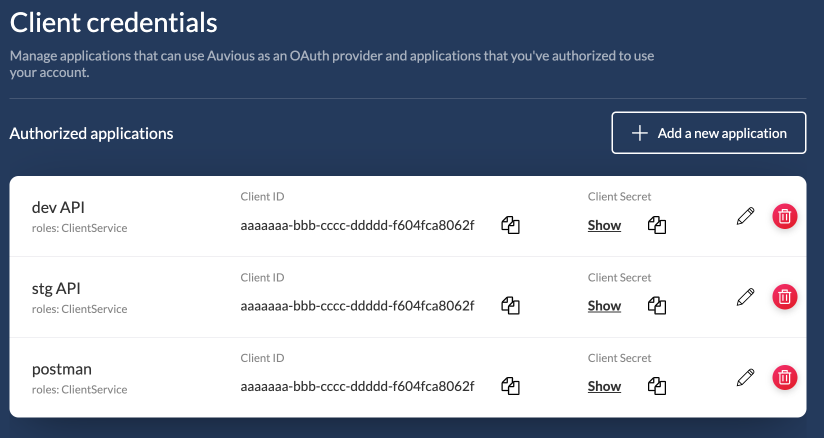
Task: Copy the dev API Client Secret
Action: pos(657,225)
